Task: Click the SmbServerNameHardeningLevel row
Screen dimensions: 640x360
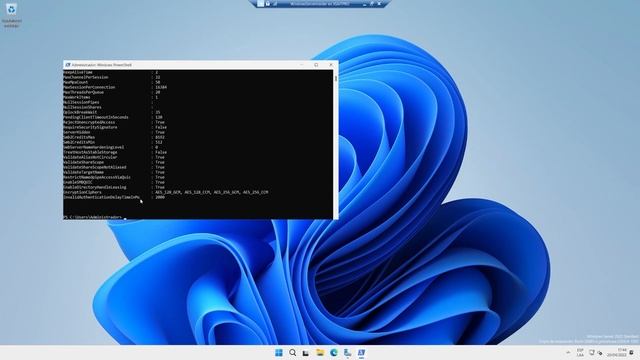Action: pyautogui.click(x=111, y=147)
